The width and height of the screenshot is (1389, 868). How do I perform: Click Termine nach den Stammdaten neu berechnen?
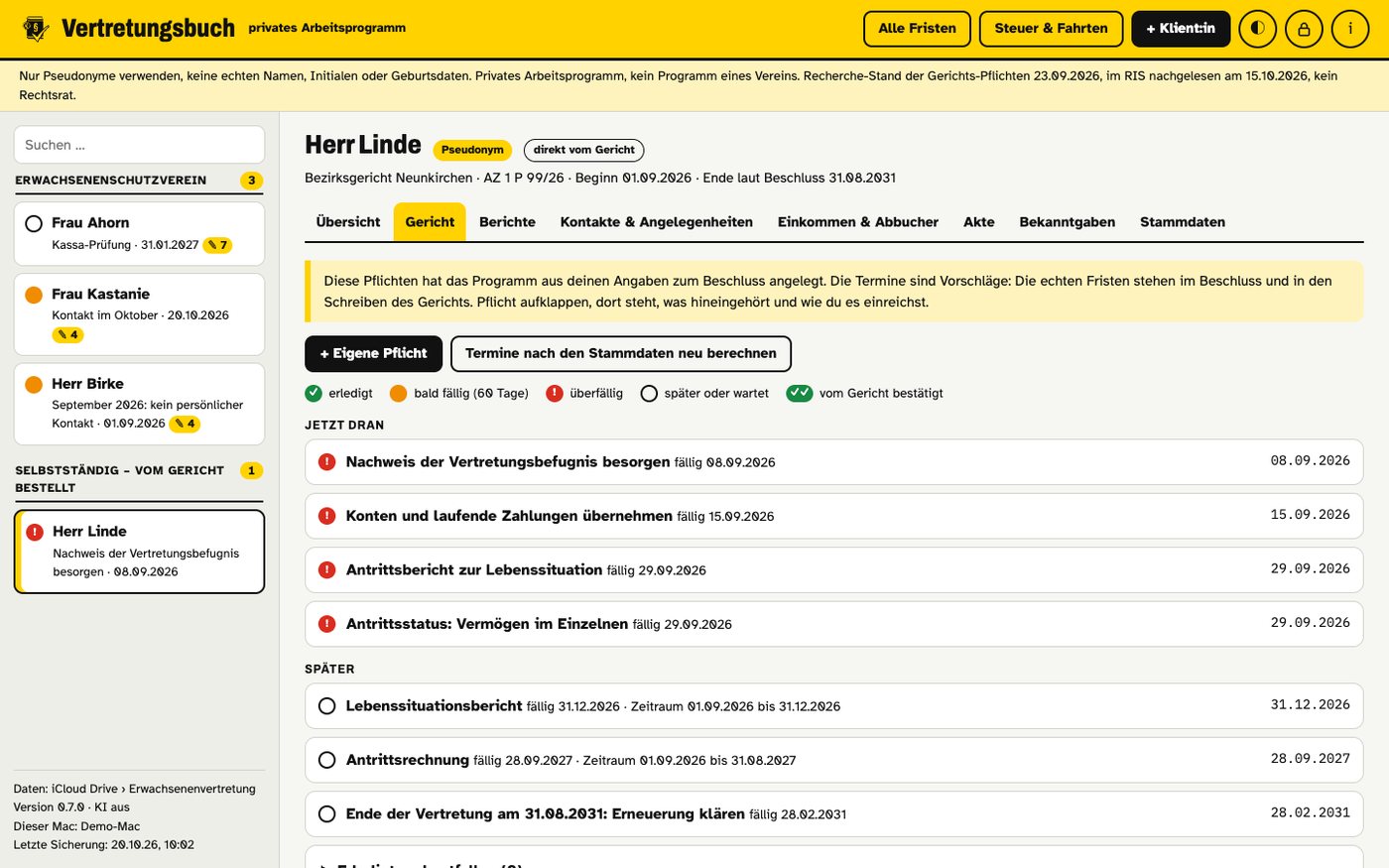click(x=621, y=354)
